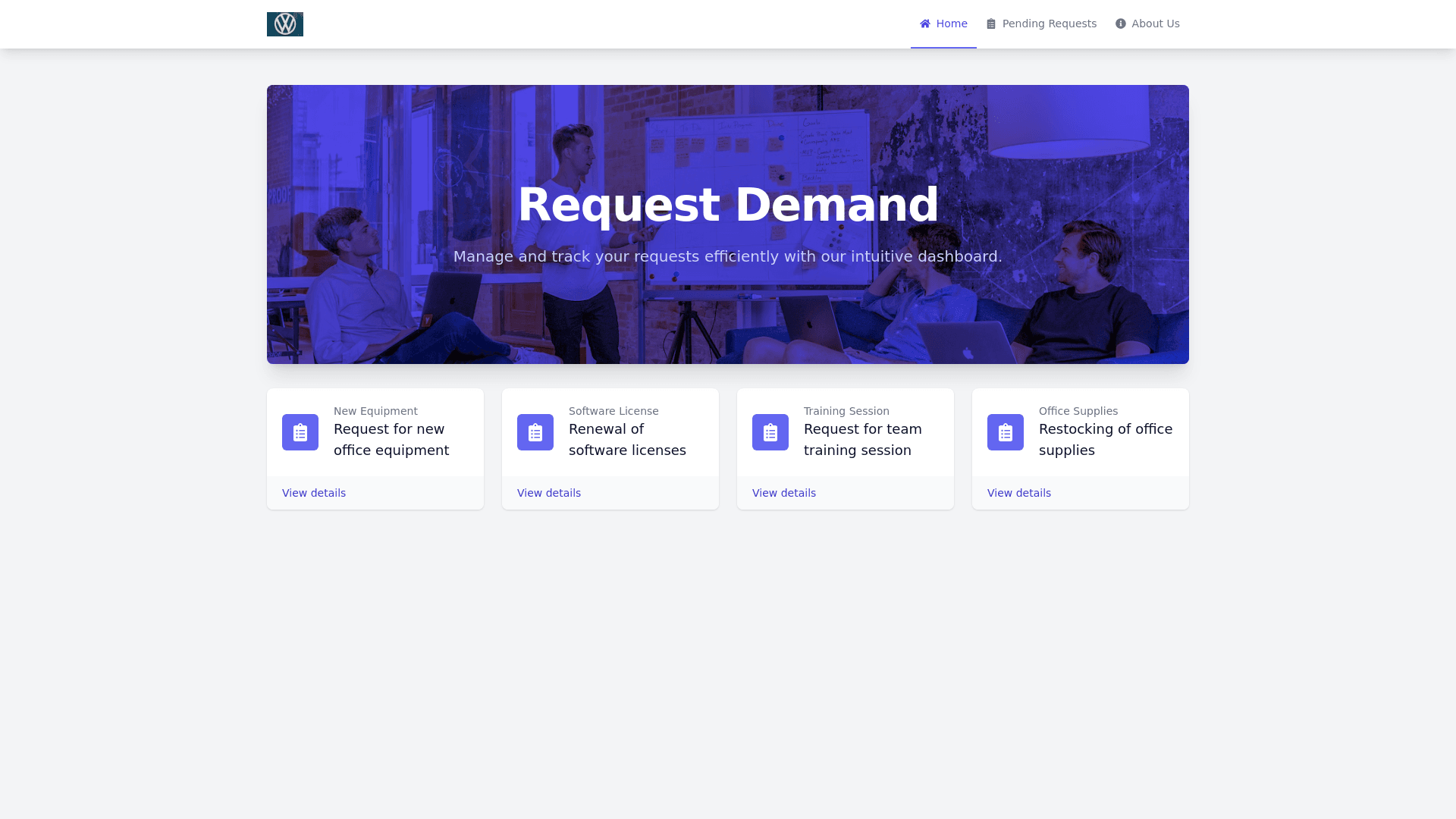Screen dimensions: 1456x819
Task: Click the Software License clipboard icon
Action: (x=535, y=432)
